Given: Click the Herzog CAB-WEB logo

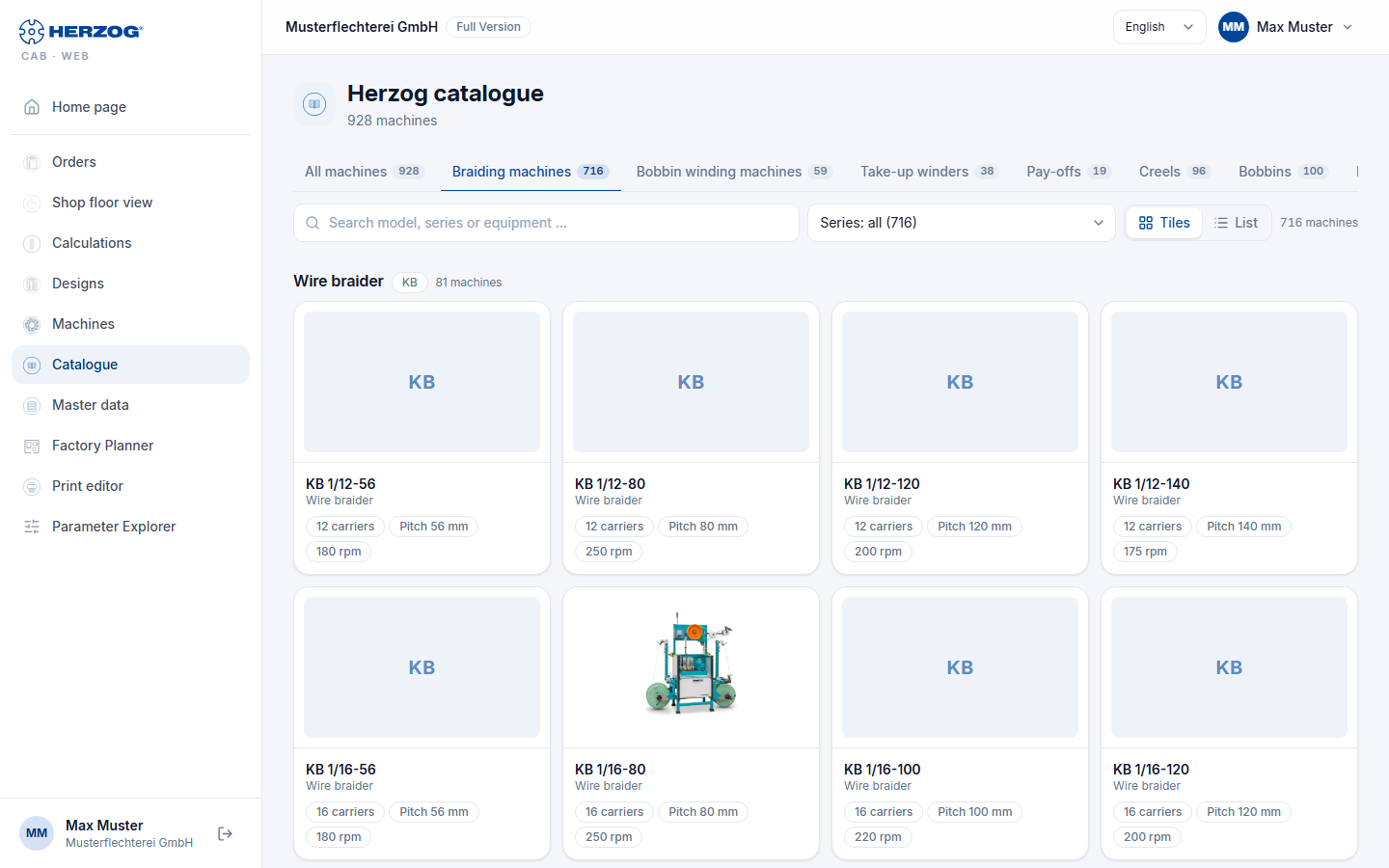Looking at the screenshot, I should (81, 40).
